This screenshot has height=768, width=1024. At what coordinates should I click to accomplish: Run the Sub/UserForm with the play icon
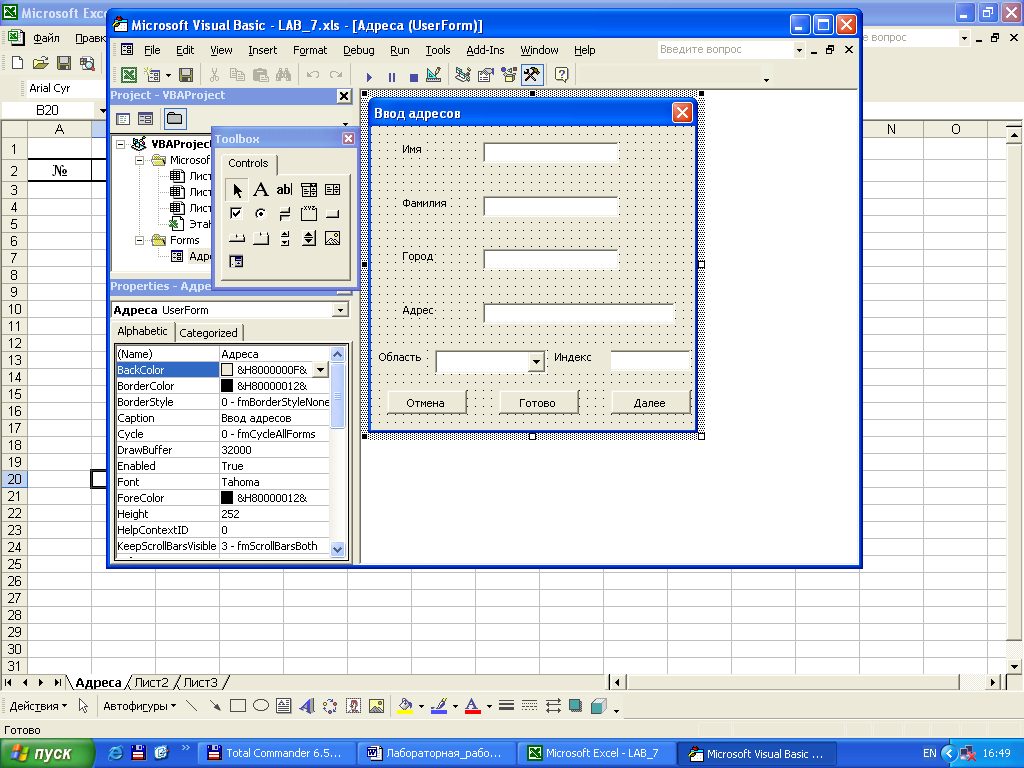click(x=369, y=76)
